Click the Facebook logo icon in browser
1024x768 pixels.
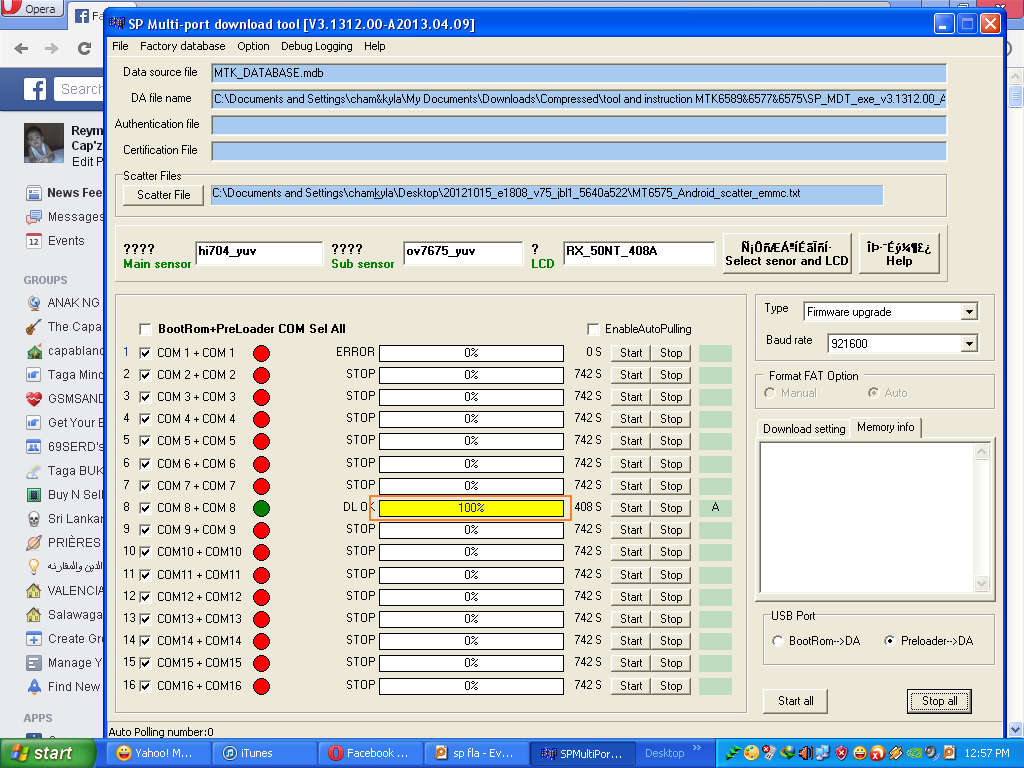[35, 89]
